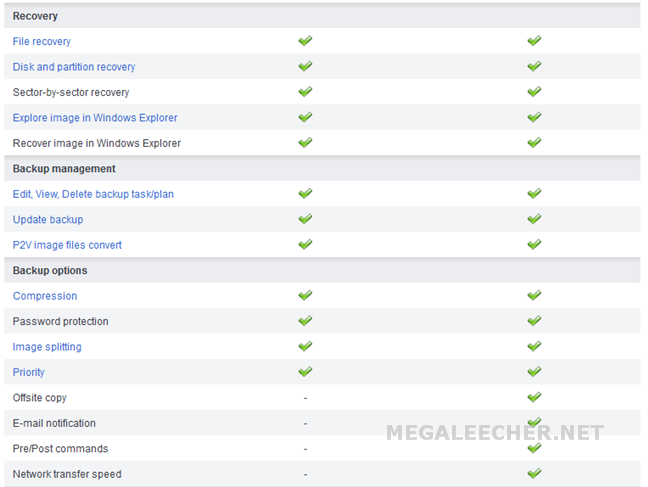Open Disk and partition recovery link
Screen dimensions: 648x487
point(74,67)
